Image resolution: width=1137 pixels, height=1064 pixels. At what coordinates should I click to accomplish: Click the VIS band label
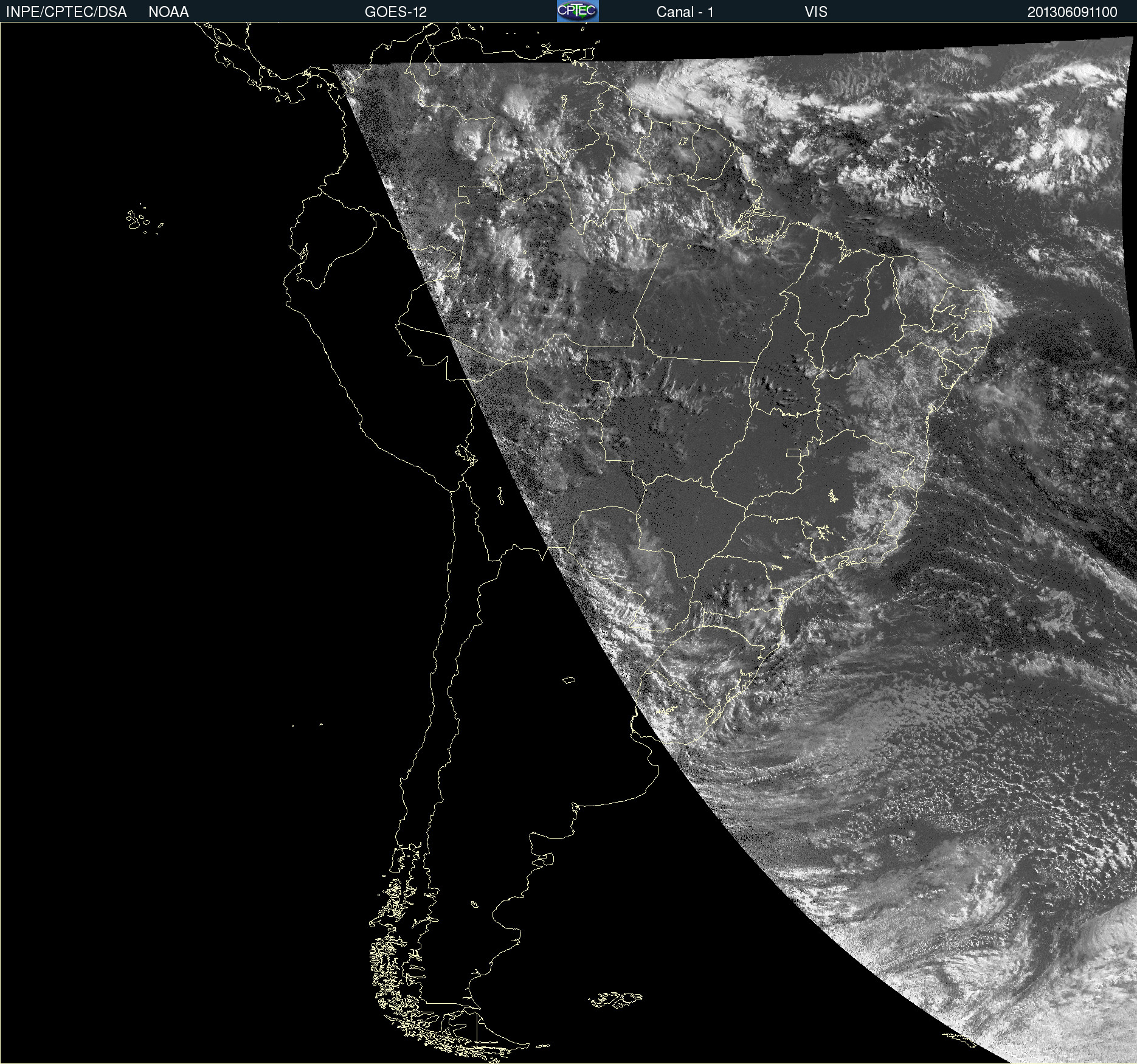click(816, 12)
